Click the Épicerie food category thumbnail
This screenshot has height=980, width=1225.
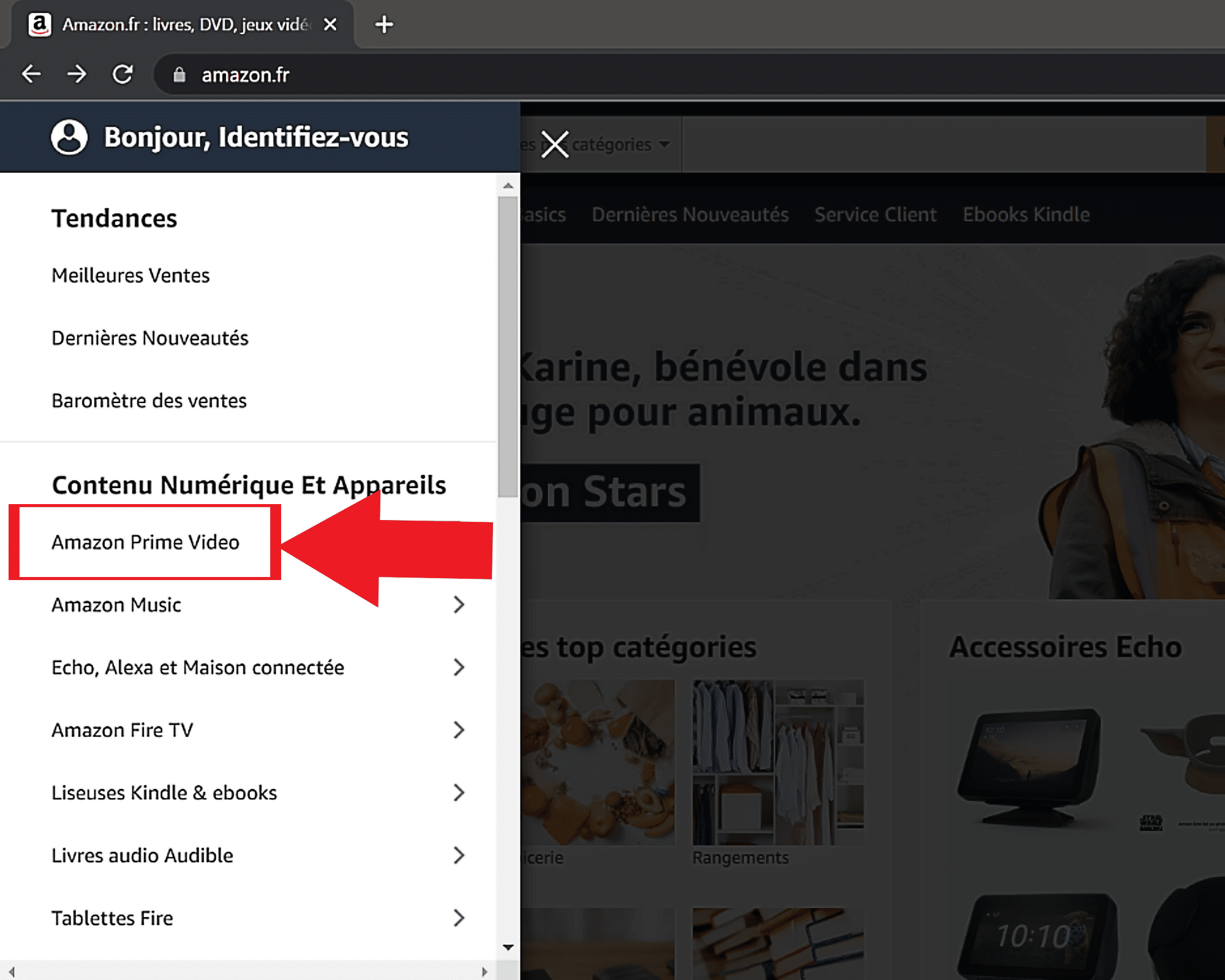point(598,762)
